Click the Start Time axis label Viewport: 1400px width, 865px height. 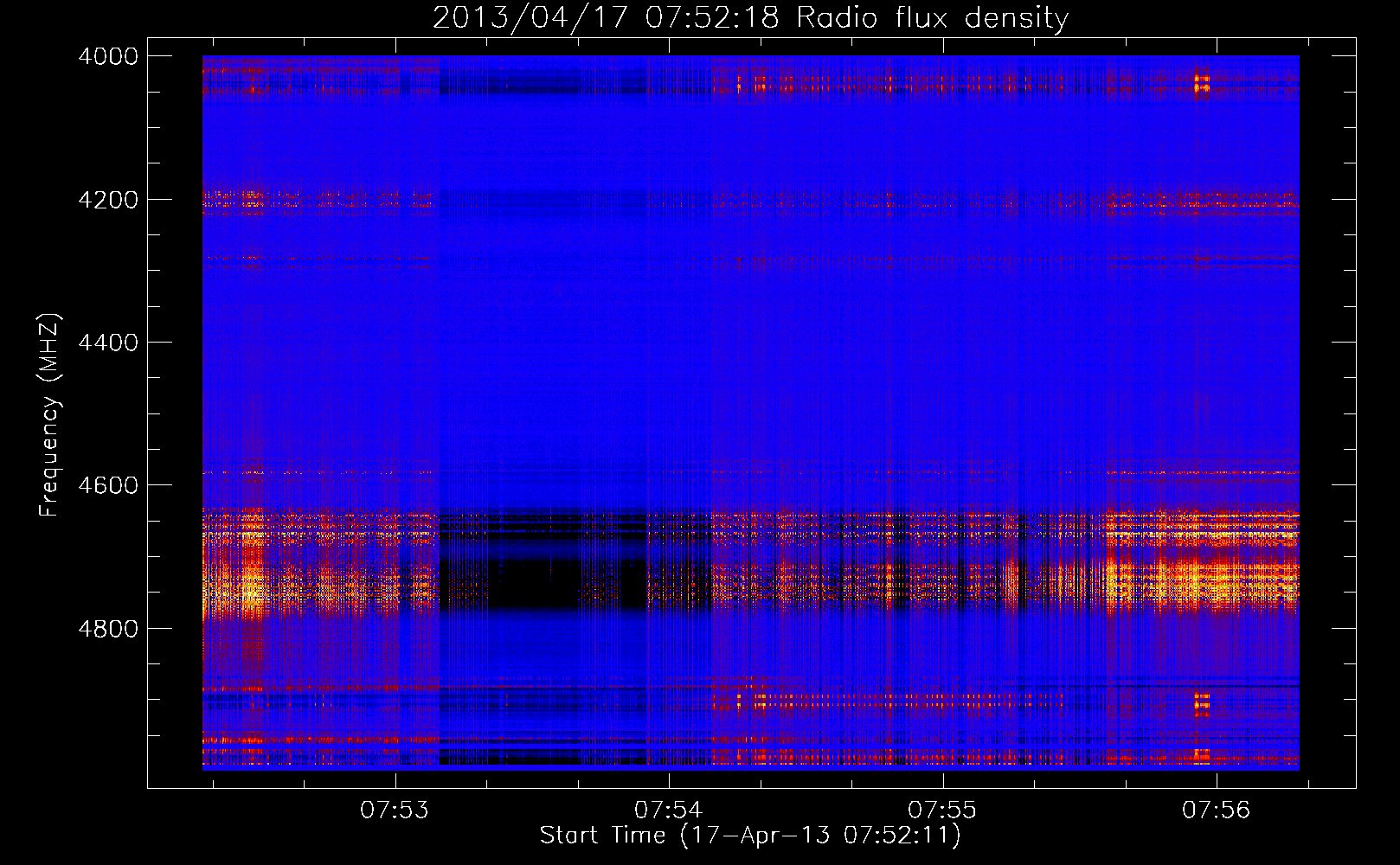(750, 836)
